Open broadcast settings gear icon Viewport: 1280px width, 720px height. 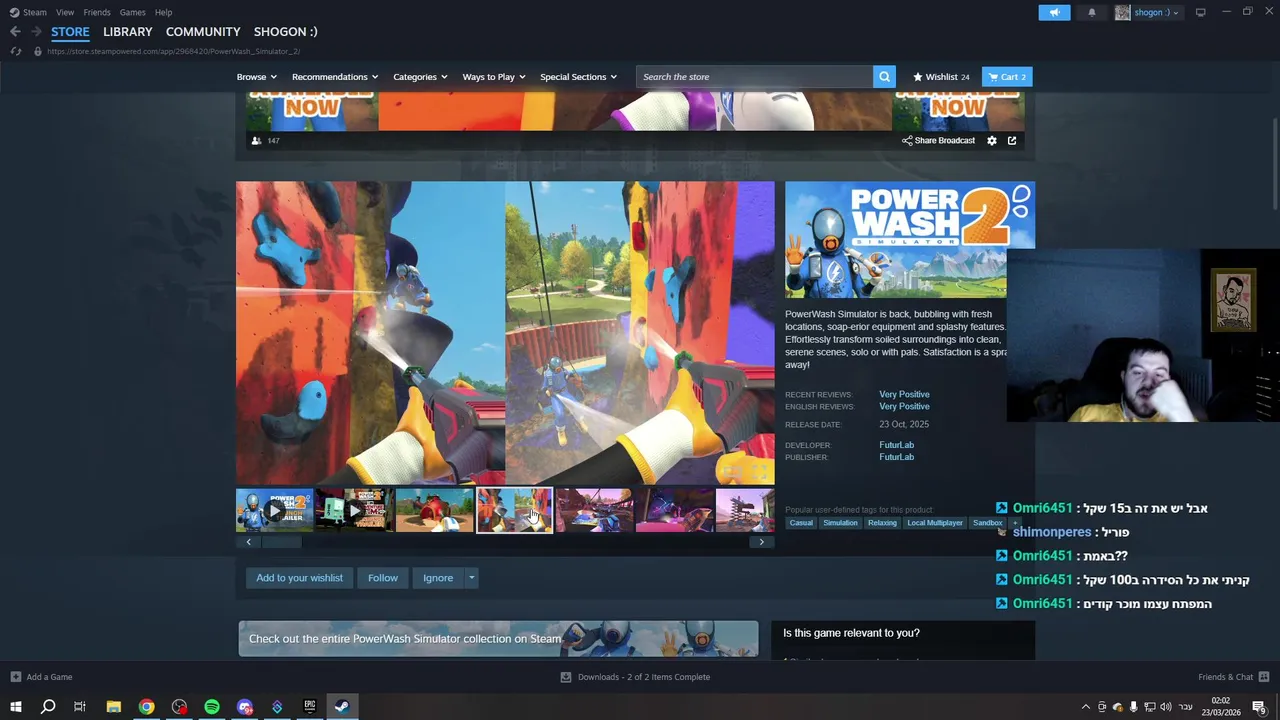point(992,141)
